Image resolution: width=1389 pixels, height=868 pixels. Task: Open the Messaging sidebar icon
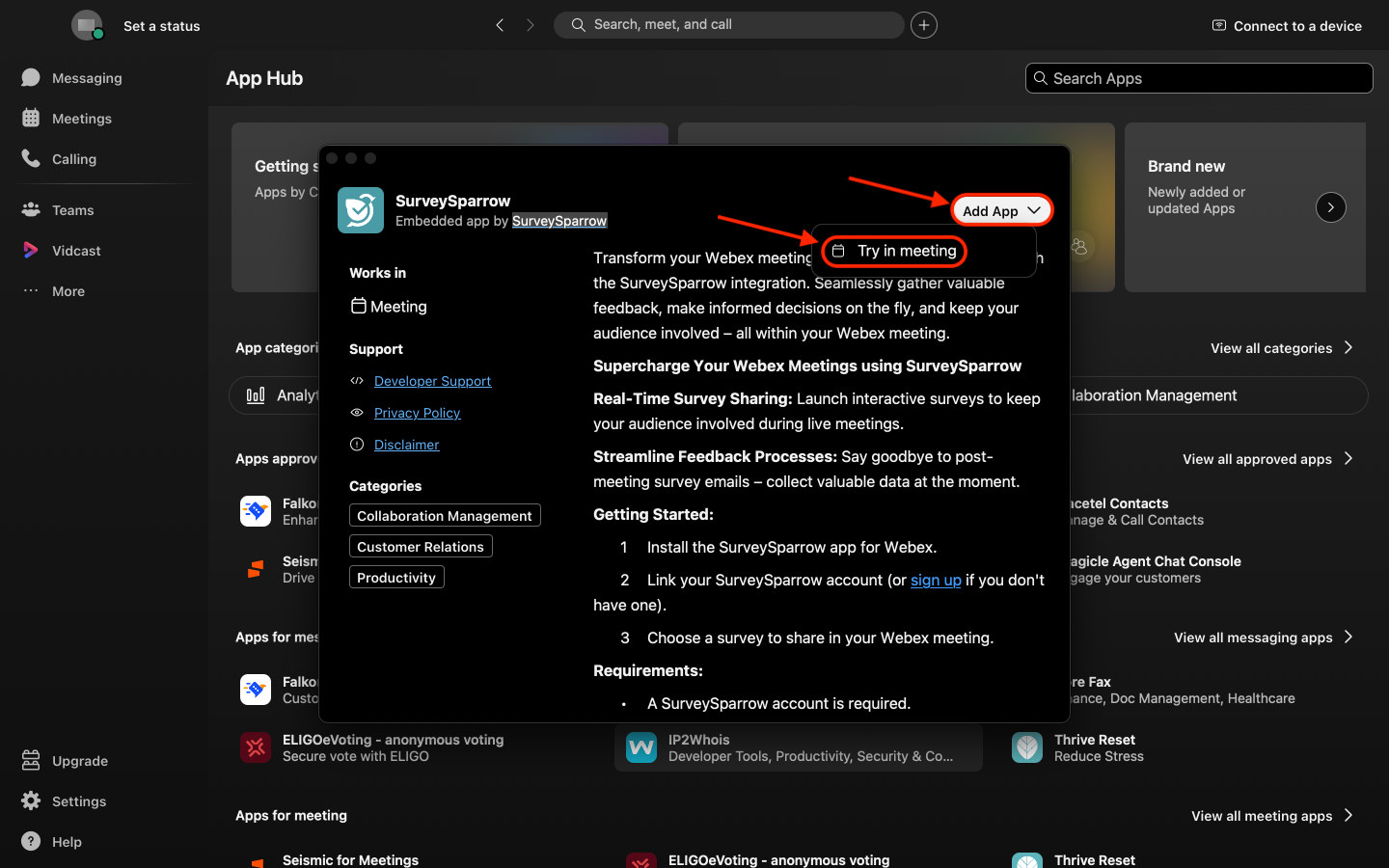pyautogui.click(x=31, y=78)
